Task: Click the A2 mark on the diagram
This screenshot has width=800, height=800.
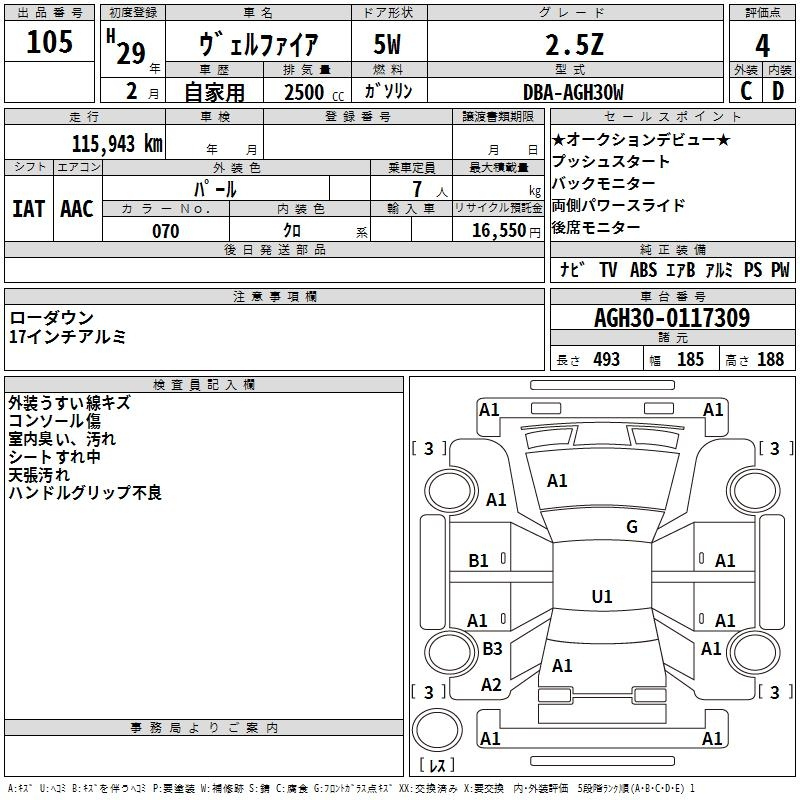Action: (491, 684)
